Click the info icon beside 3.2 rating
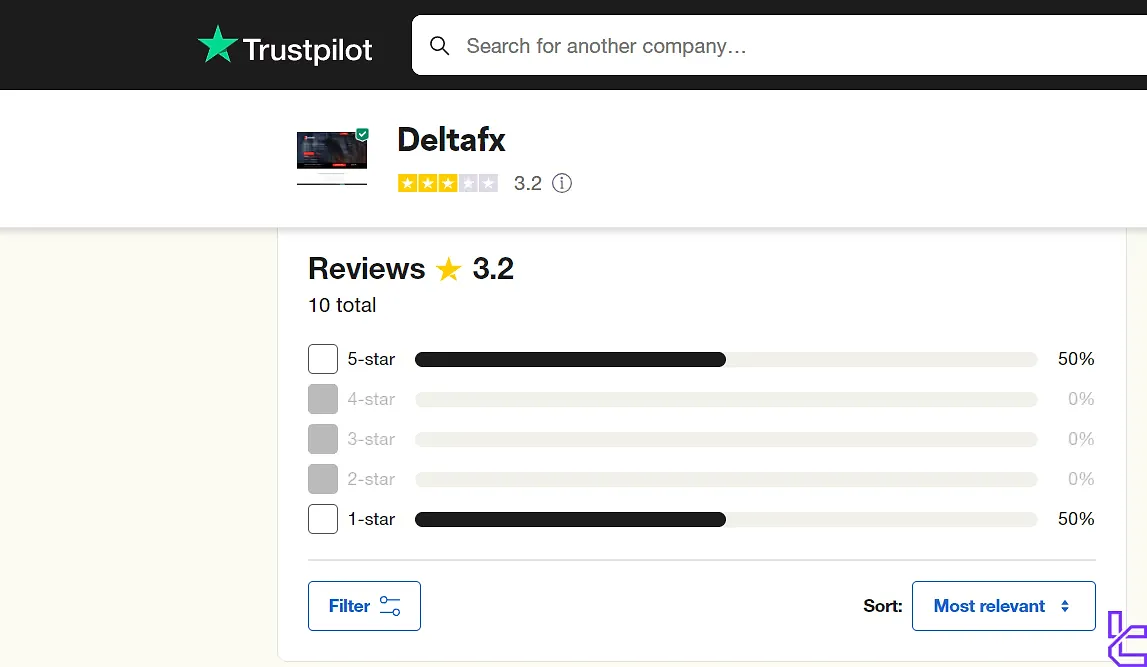This screenshot has height=667, width=1147. 562,183
